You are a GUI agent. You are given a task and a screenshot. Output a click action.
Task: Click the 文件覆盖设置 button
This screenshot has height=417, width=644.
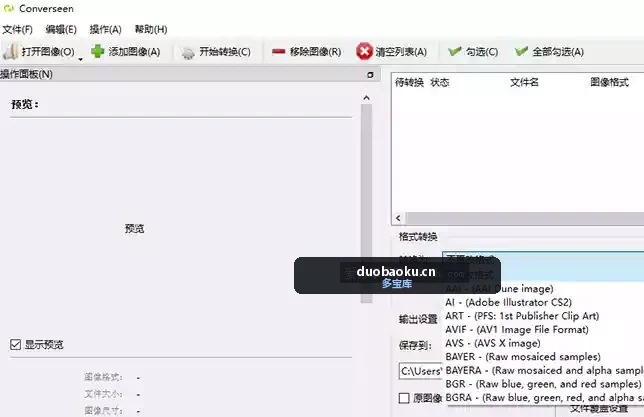599,409
